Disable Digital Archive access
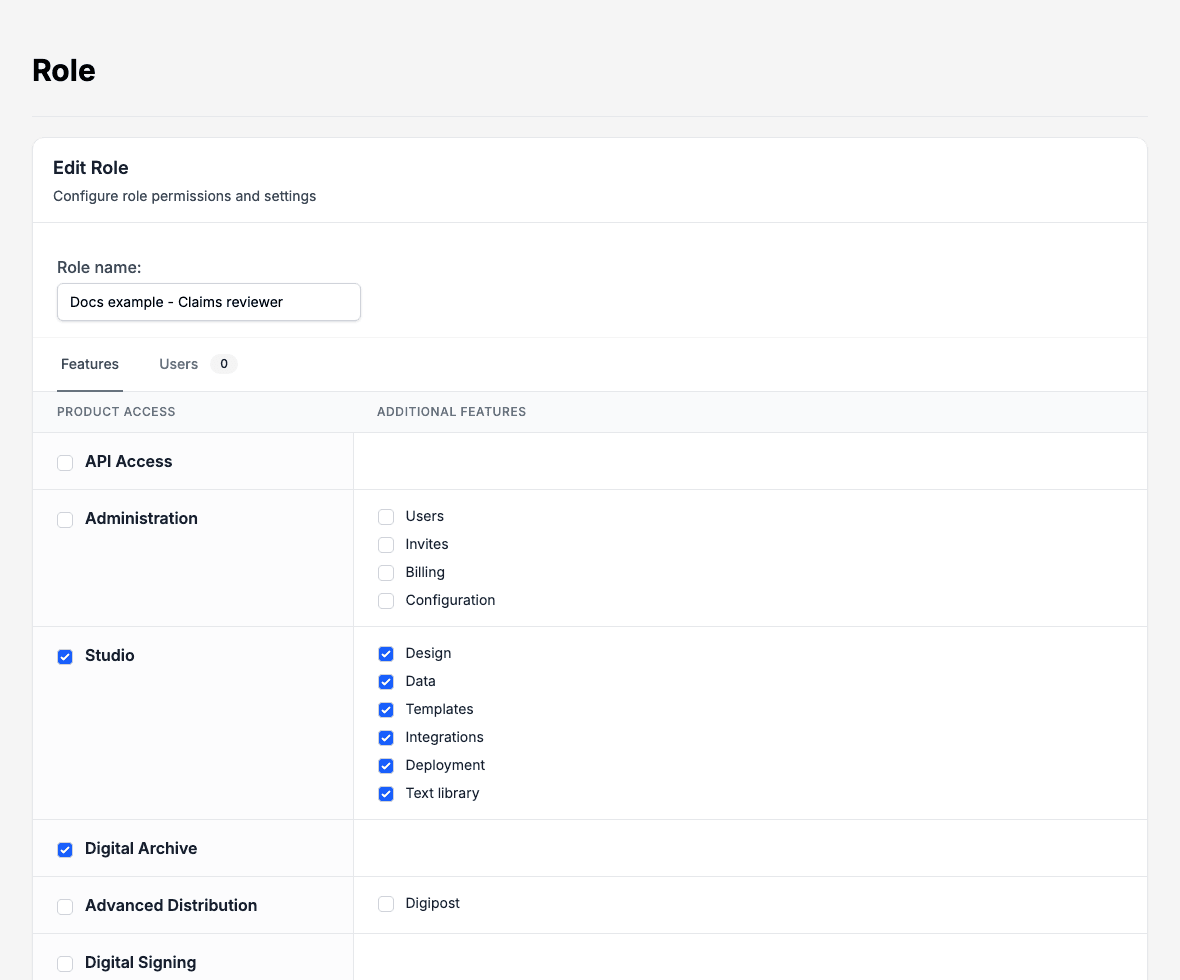 click(65, 849)
